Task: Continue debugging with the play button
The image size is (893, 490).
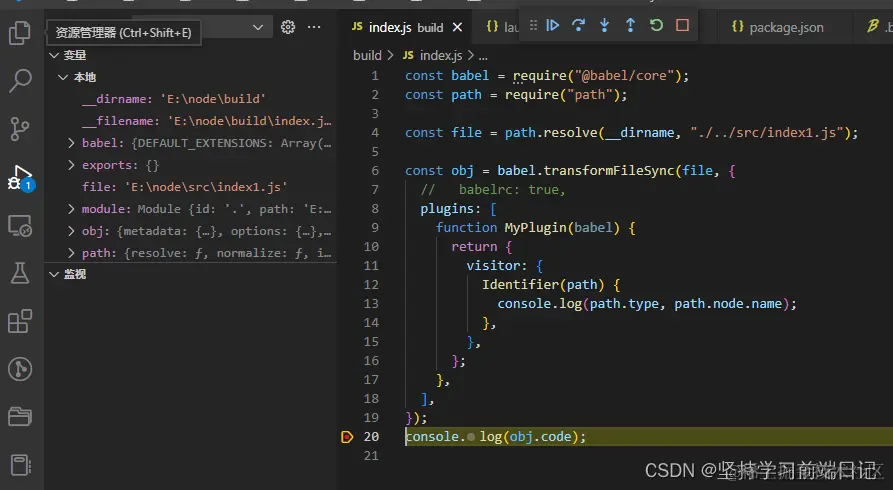Action: pyautogui.click(x=552, y=26)
